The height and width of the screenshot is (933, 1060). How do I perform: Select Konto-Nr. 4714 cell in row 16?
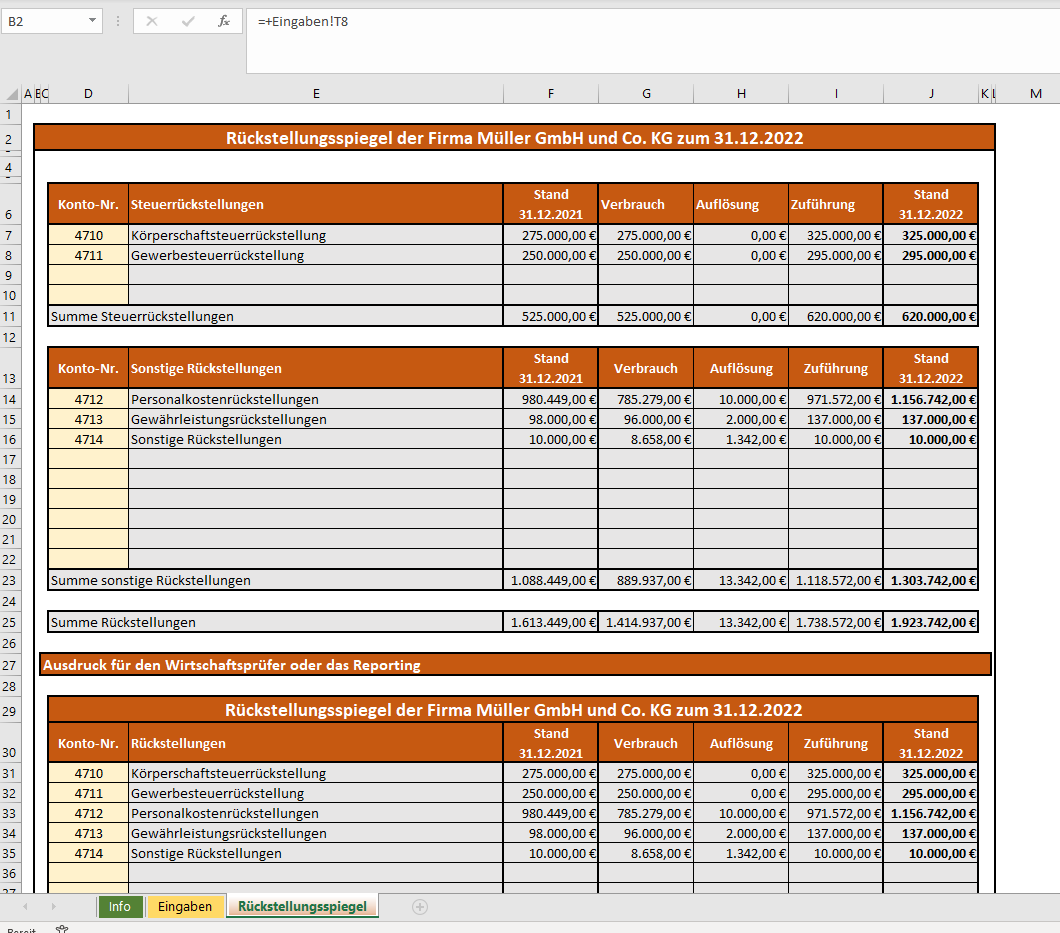coord(89,439)
